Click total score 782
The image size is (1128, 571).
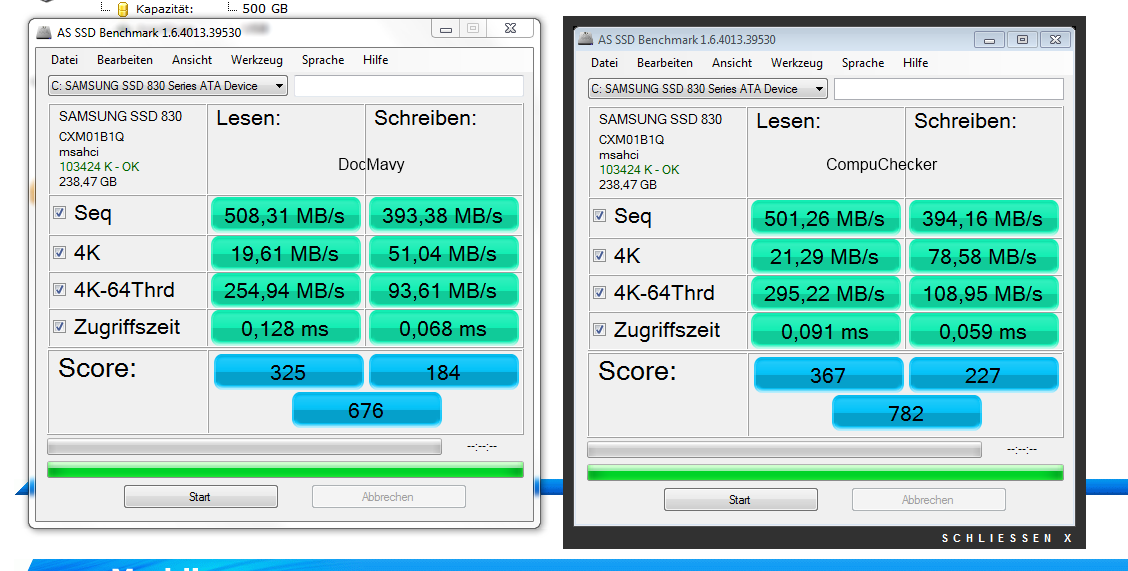coord(906,412)
